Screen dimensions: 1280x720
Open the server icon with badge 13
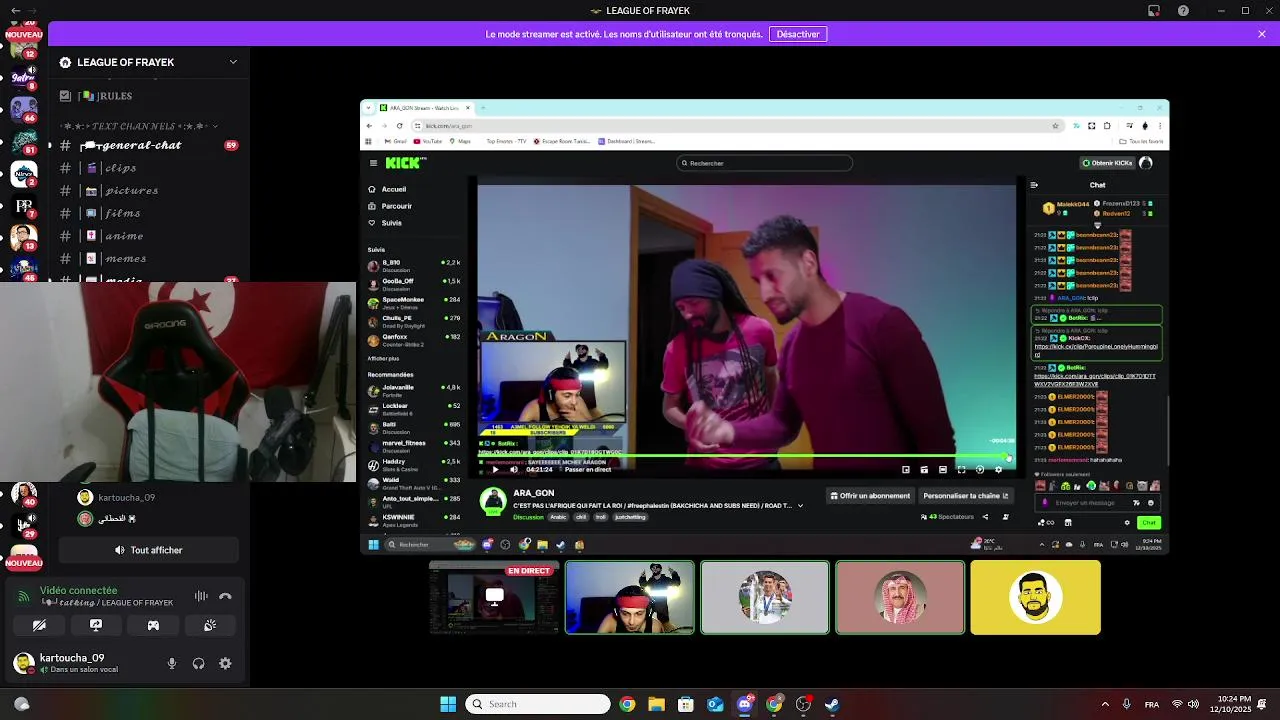tap(24, 238)
